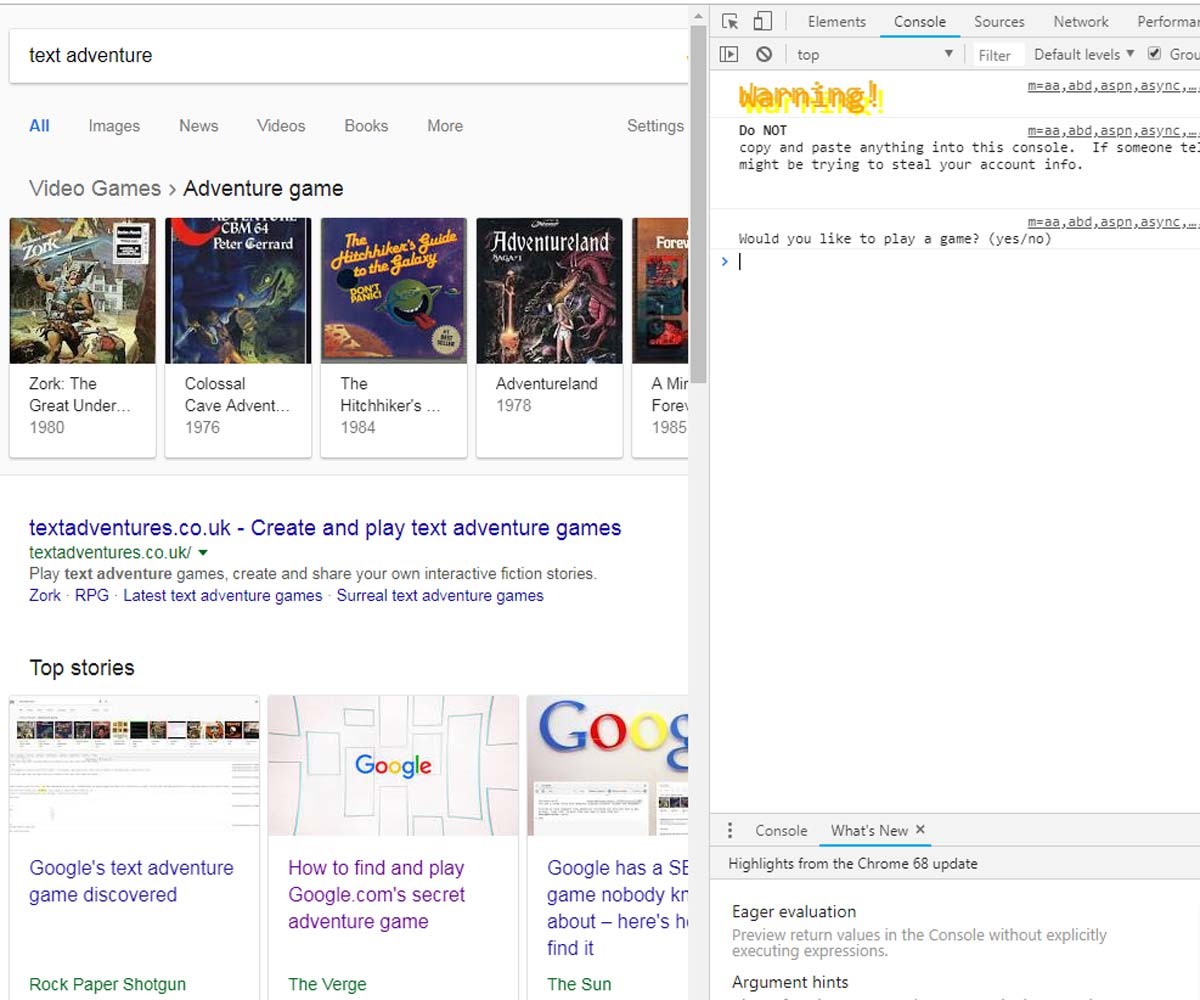1200x1000 pixels.
Task: Open the Colossal Cave Adventure cover
Action: 238,290
